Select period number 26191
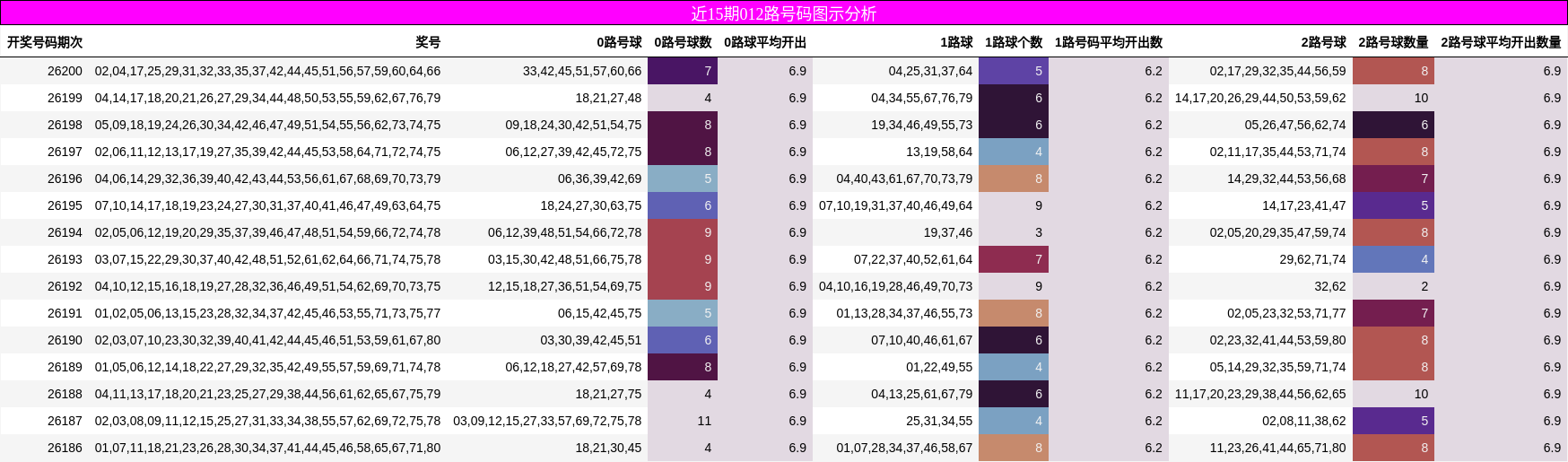1568x462 pixels. [x=65, y=313]
